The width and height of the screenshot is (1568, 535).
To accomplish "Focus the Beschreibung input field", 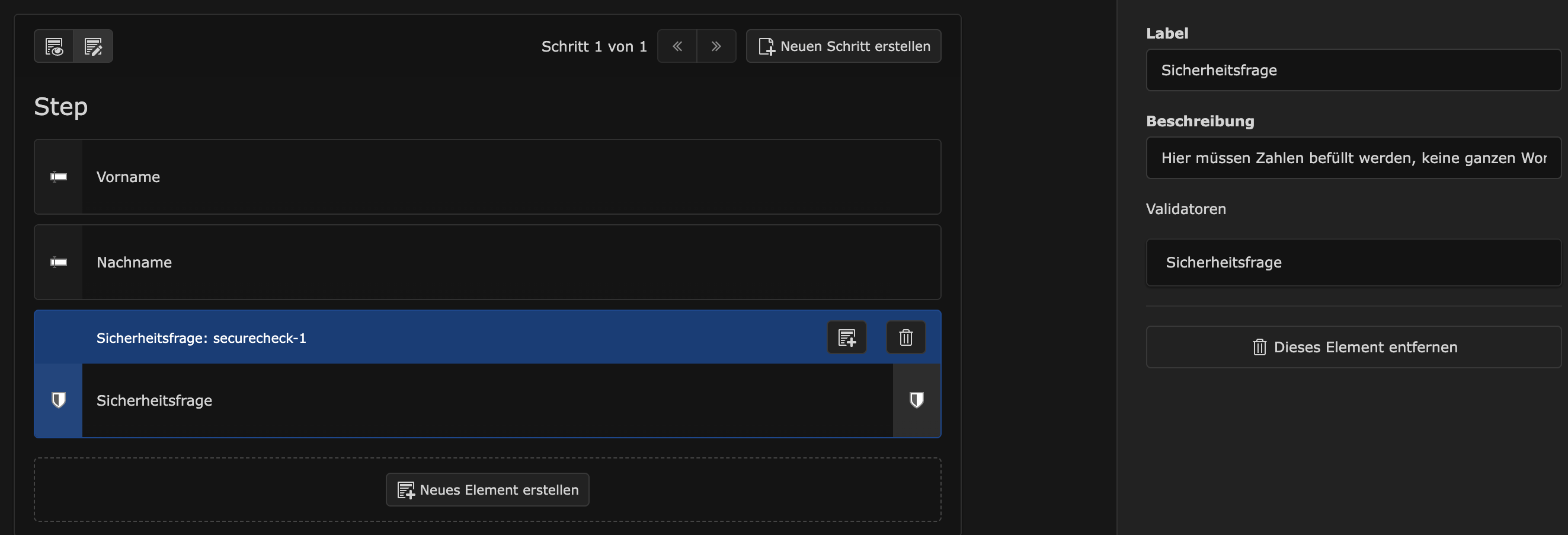I will (1352, 158).
